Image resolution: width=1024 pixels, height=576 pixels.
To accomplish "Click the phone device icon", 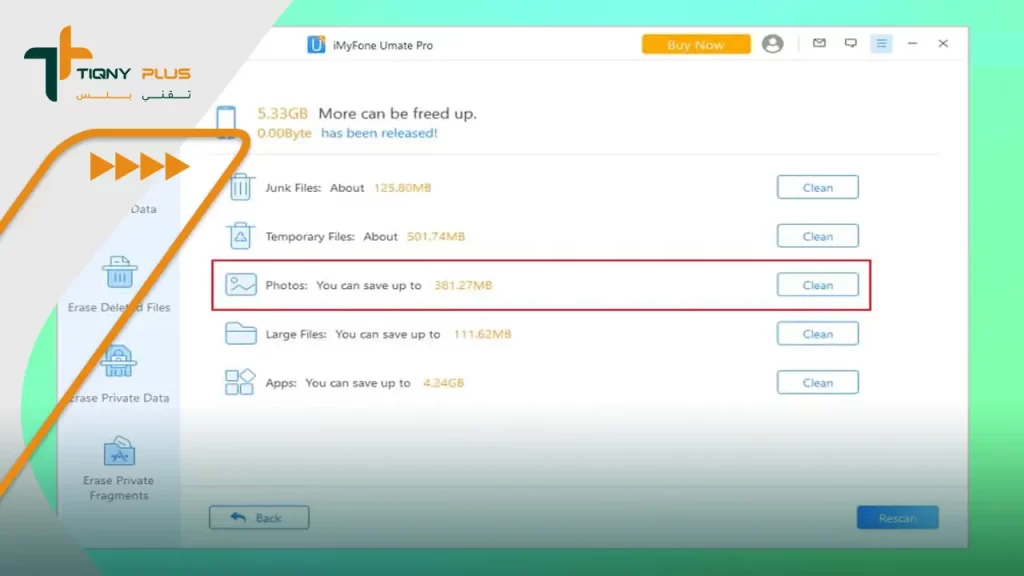I will 226,122.
